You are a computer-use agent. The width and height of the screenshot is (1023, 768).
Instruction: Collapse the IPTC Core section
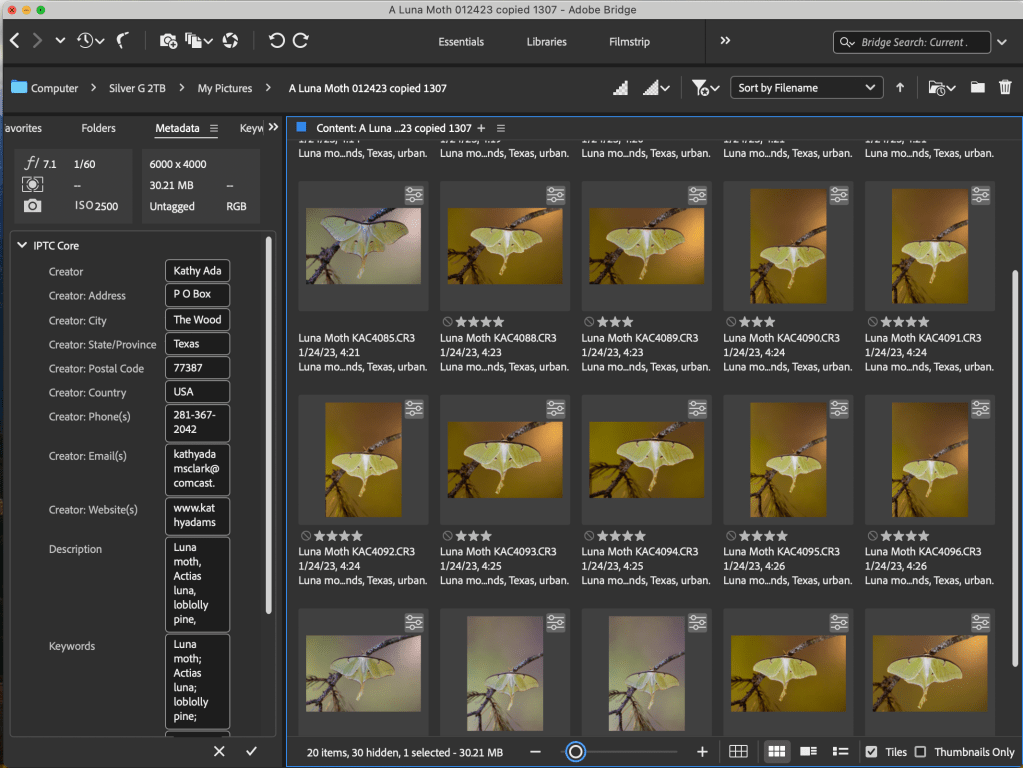(x=23, y=245)
